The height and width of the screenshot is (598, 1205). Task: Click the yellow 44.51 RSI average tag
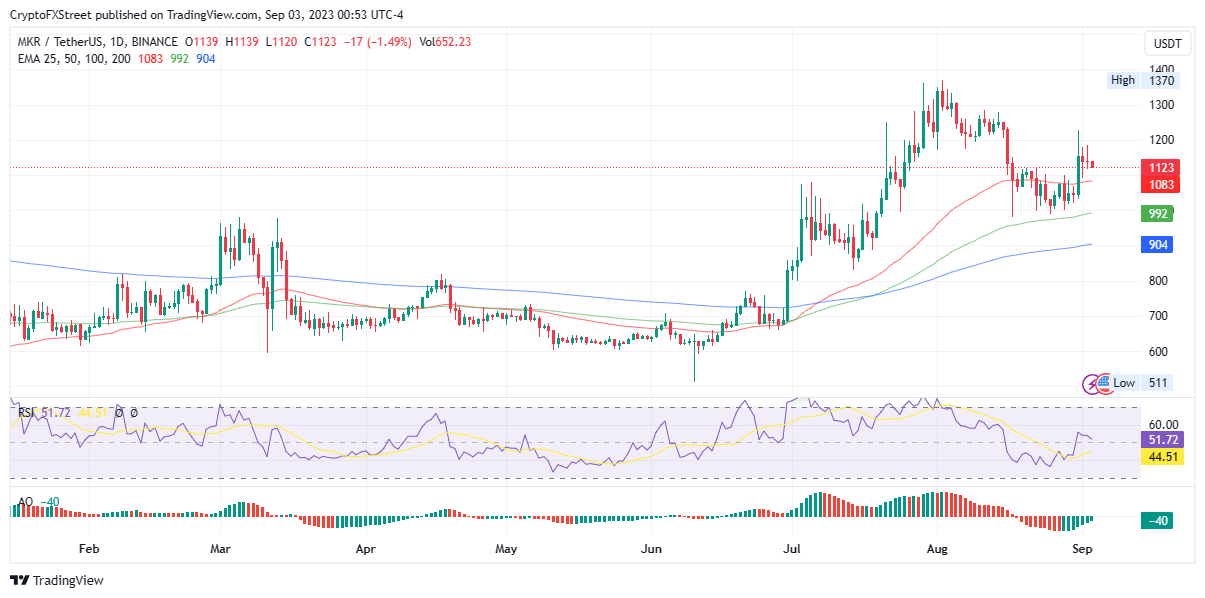1164,457
